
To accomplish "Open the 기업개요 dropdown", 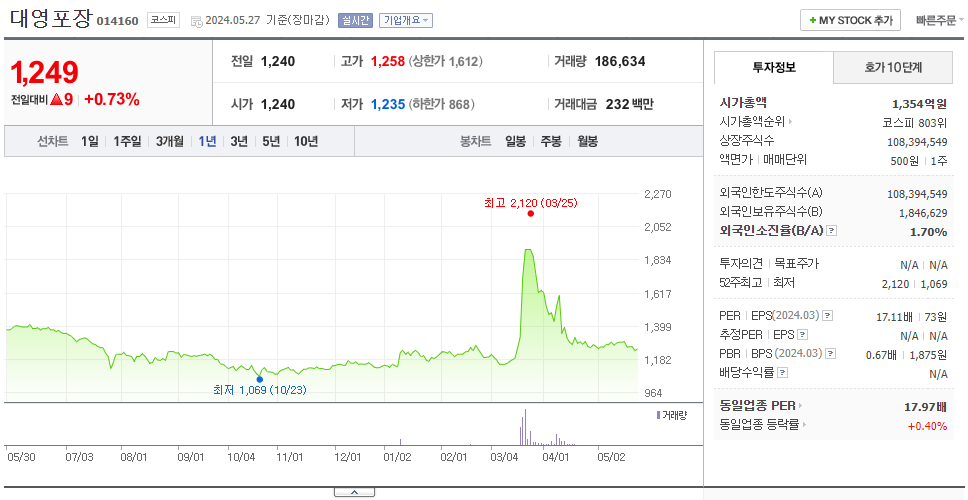I will tap(406, 20).
